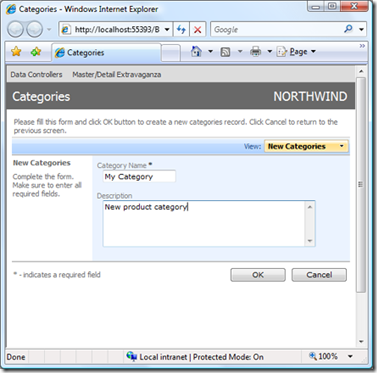Open the Favorites Center star icon
This screenshot has height=373, width=377.
click(16, 52)
